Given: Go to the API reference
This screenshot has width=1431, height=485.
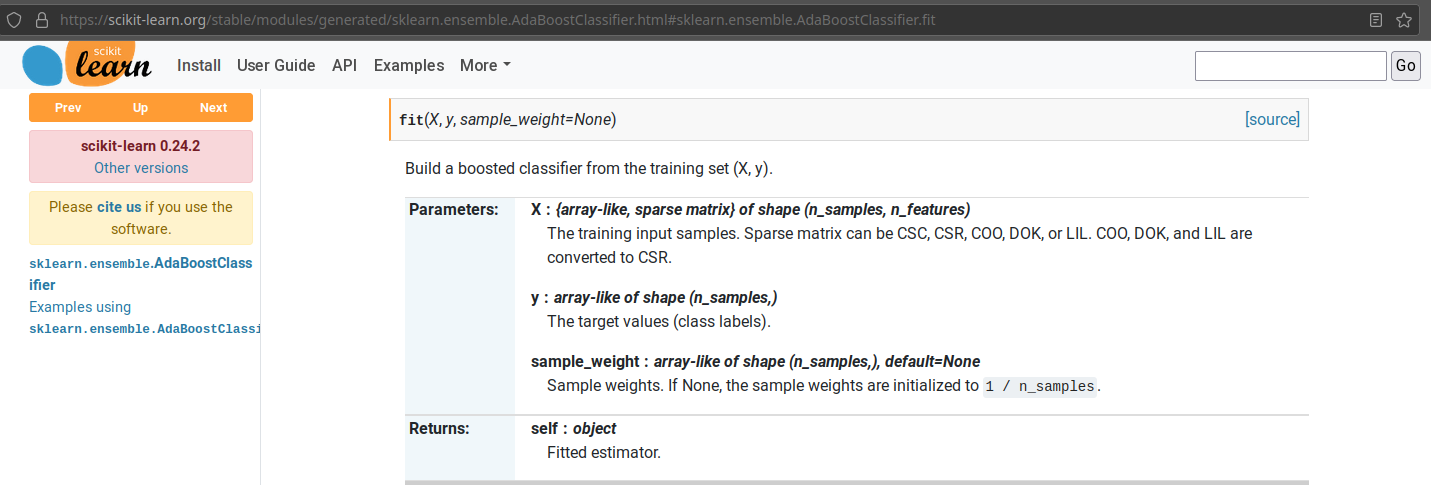Looking at the screenshot, I should tap(344, 65).
